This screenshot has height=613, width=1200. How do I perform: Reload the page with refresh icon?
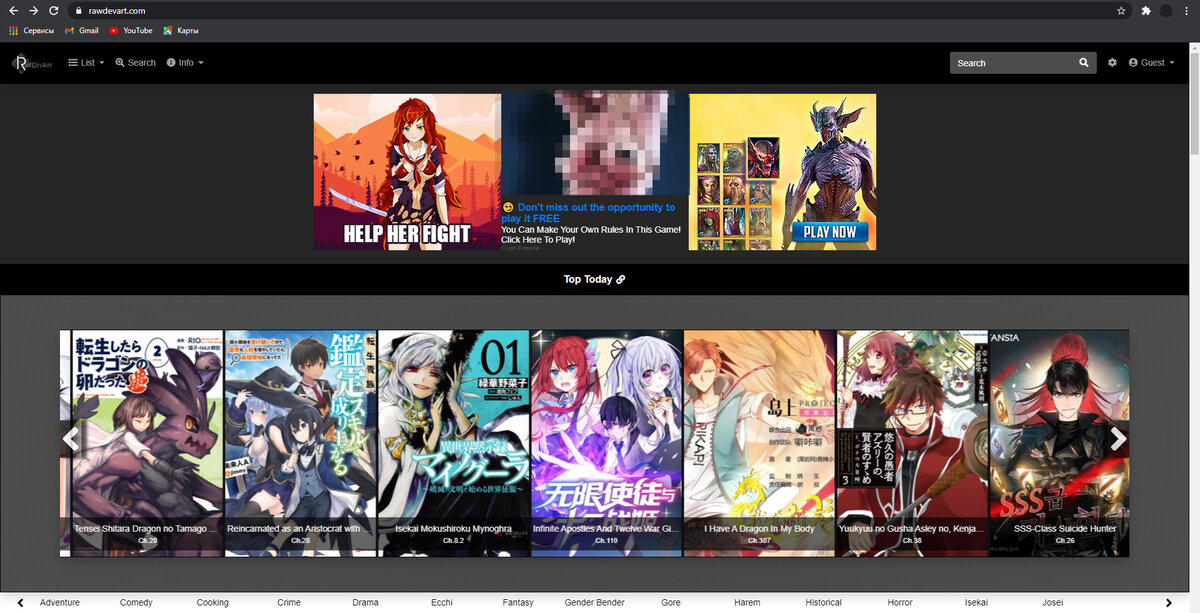53,10
